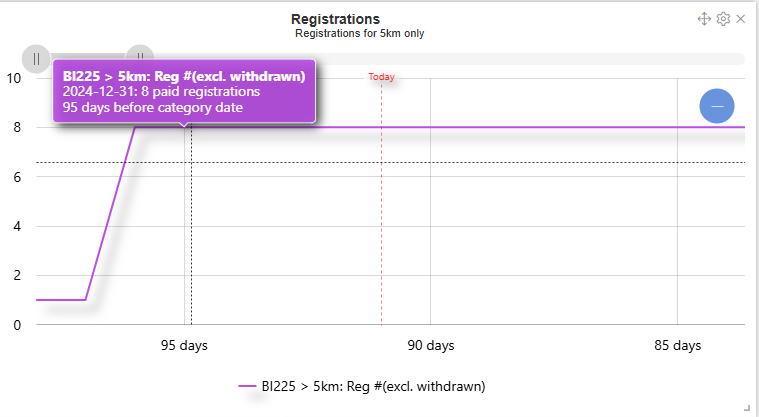The width and height of the screenshot is (759, 417).
Task: Click the resize grip at bottom-right corner
Action: pyautogui.click(x=750, y=408)
